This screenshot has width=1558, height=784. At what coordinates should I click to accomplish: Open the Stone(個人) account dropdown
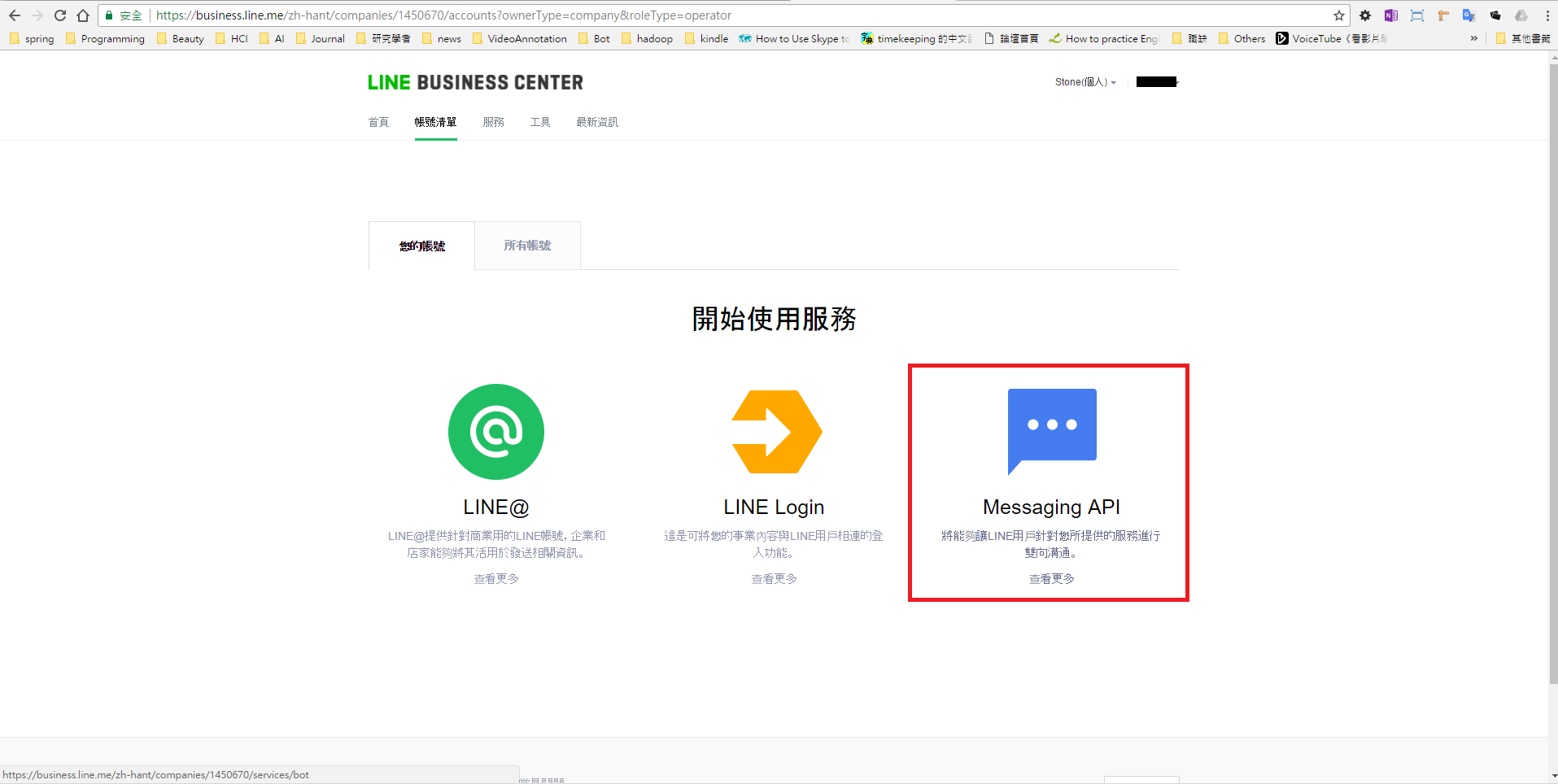1085,82
